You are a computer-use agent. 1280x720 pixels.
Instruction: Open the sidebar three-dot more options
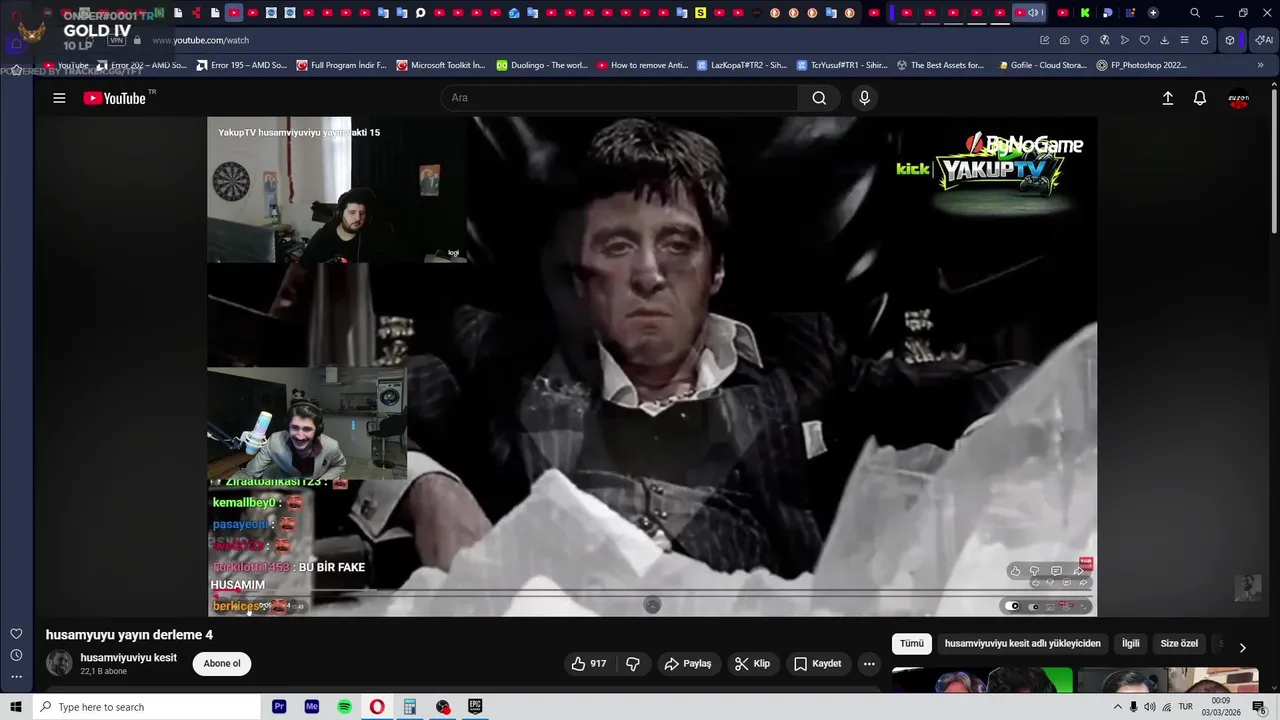click(16, 677)
